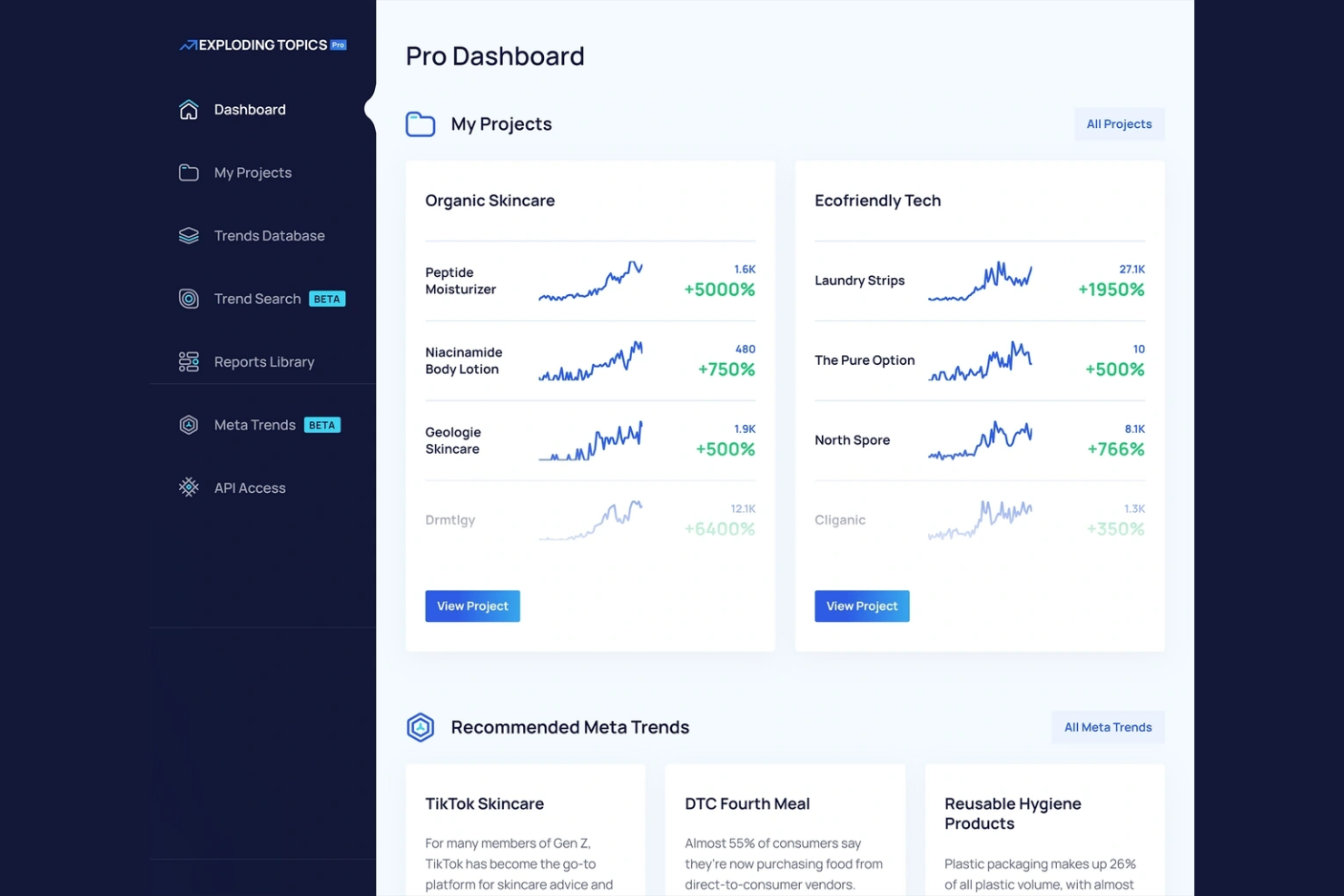Click the All Projects button
Image resolution: width=1344 pixels, height=896 pixels.
click(1119, 124)
